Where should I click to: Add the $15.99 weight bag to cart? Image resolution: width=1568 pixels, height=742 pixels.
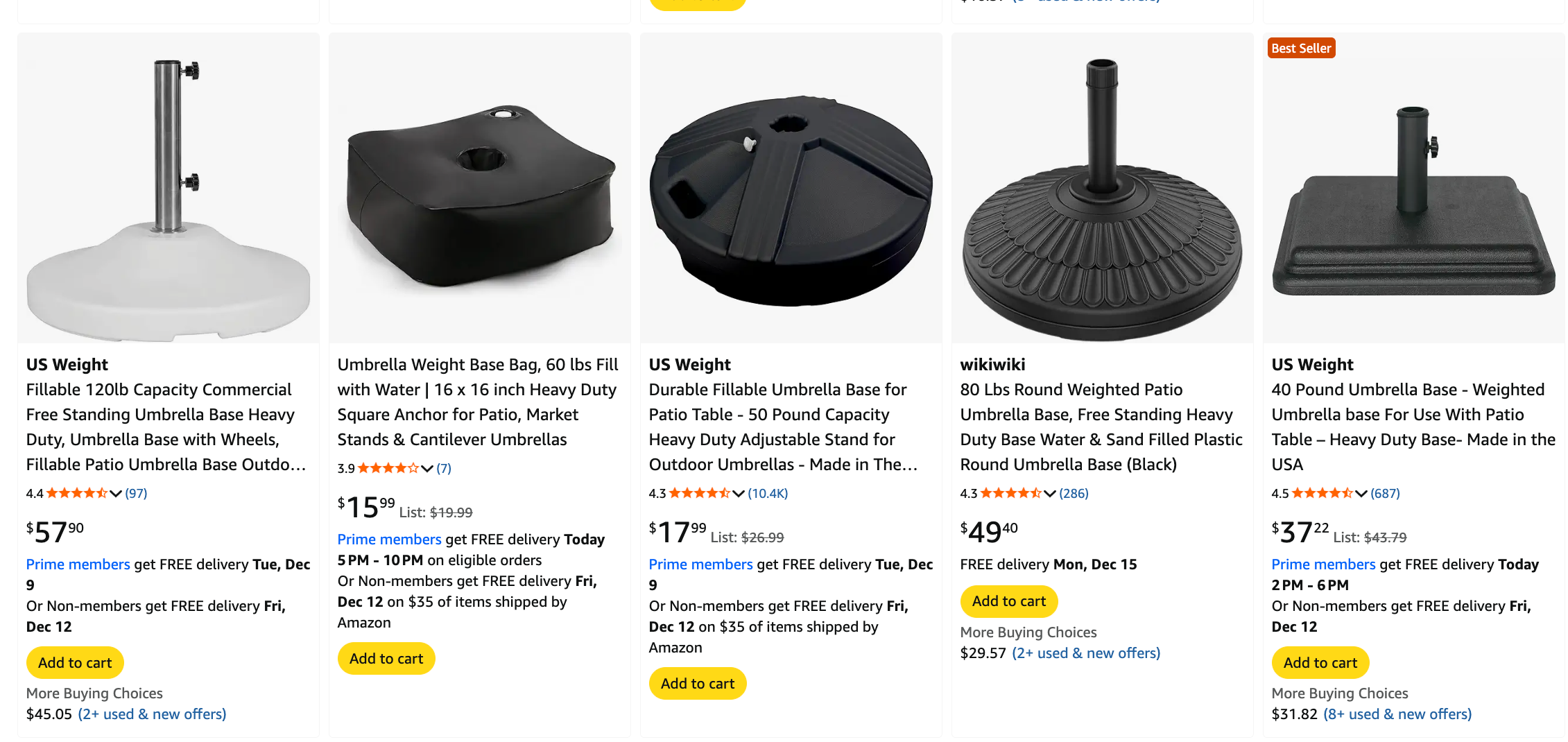click(x=386, y=659)
